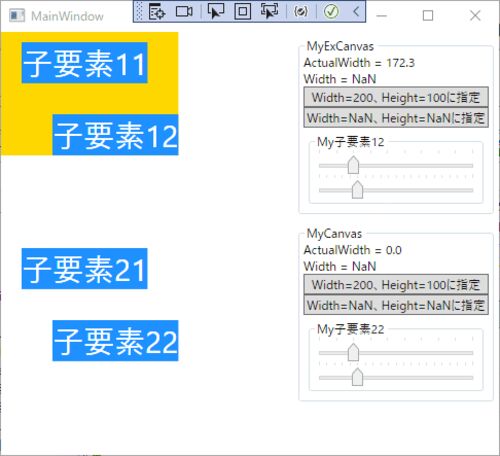Maximize the MainWindow window
The width and height of the screenshot is (500, 456).
click(x=428, y=16)
